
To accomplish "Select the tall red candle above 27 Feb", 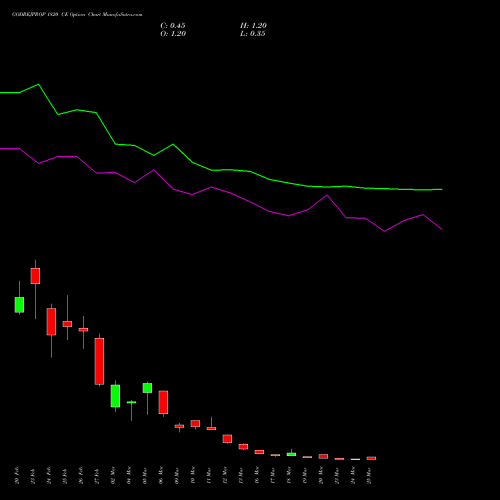I will [99, 361].
